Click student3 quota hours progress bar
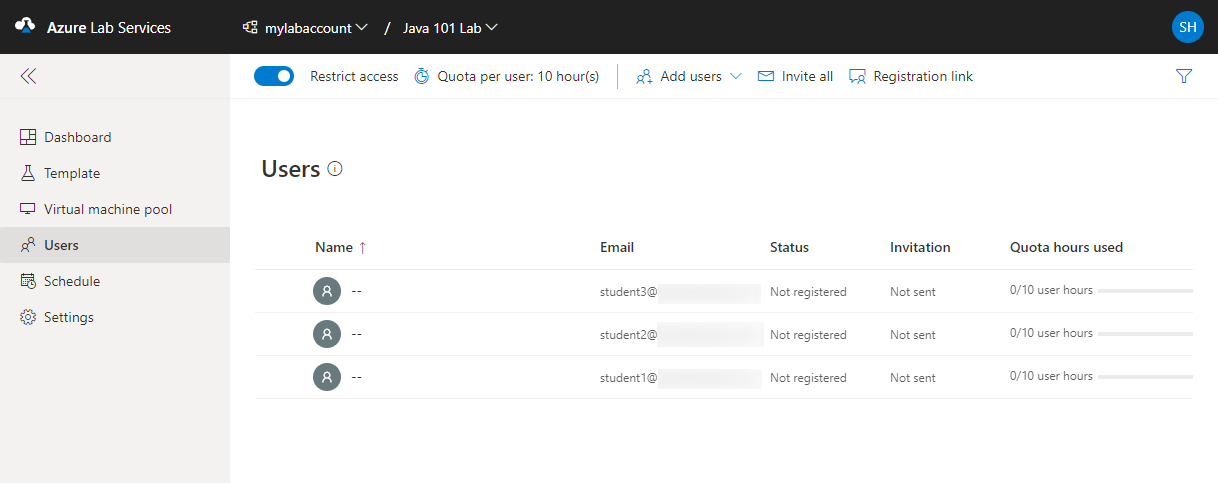The width and height of the screenshot is (1218, 483). pos(1145,291)
